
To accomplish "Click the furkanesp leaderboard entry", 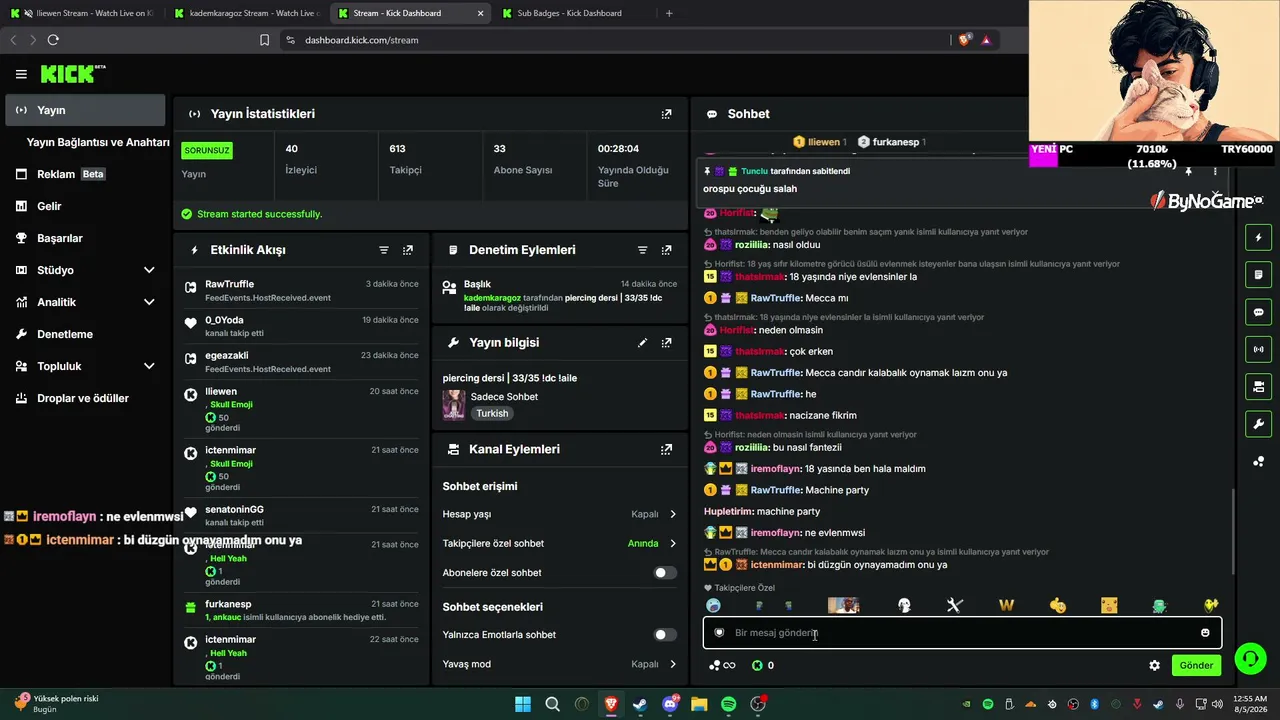I will click(x=892, y=142).
